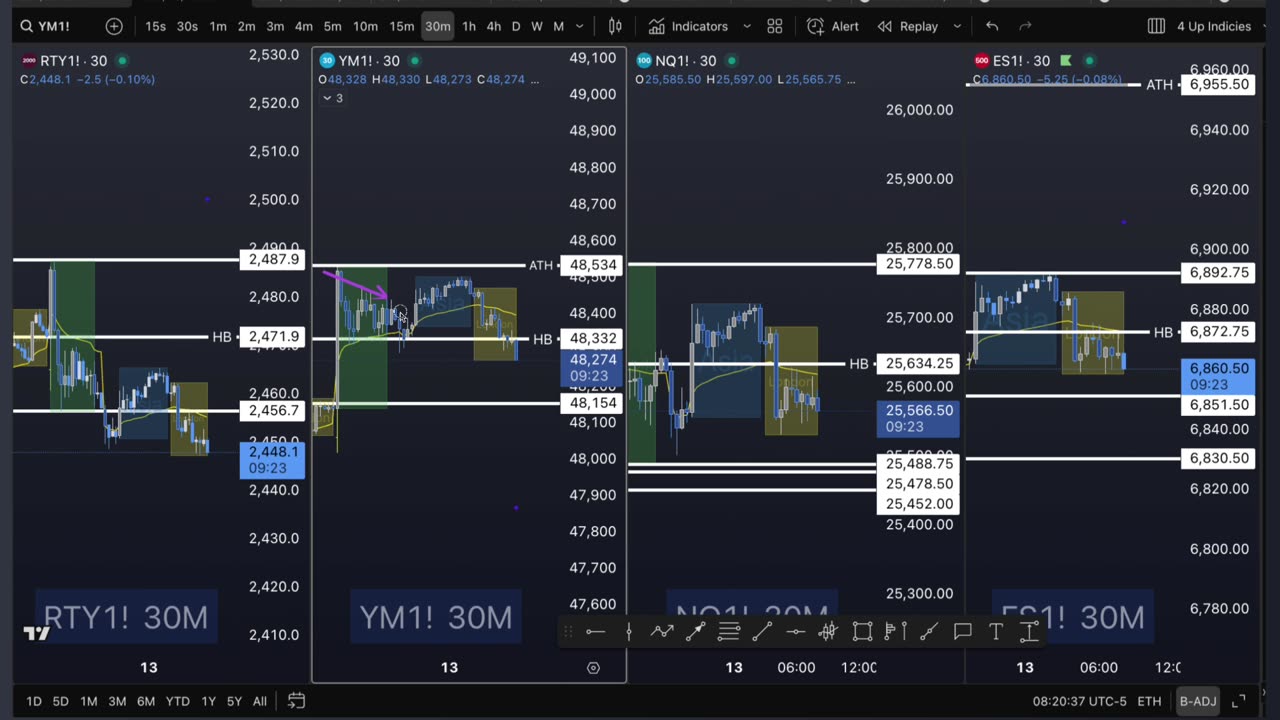The width and height of the screenshot is (1280, 720).
Task: Select the Anchored Text tool
Action: pos(1029,631)
